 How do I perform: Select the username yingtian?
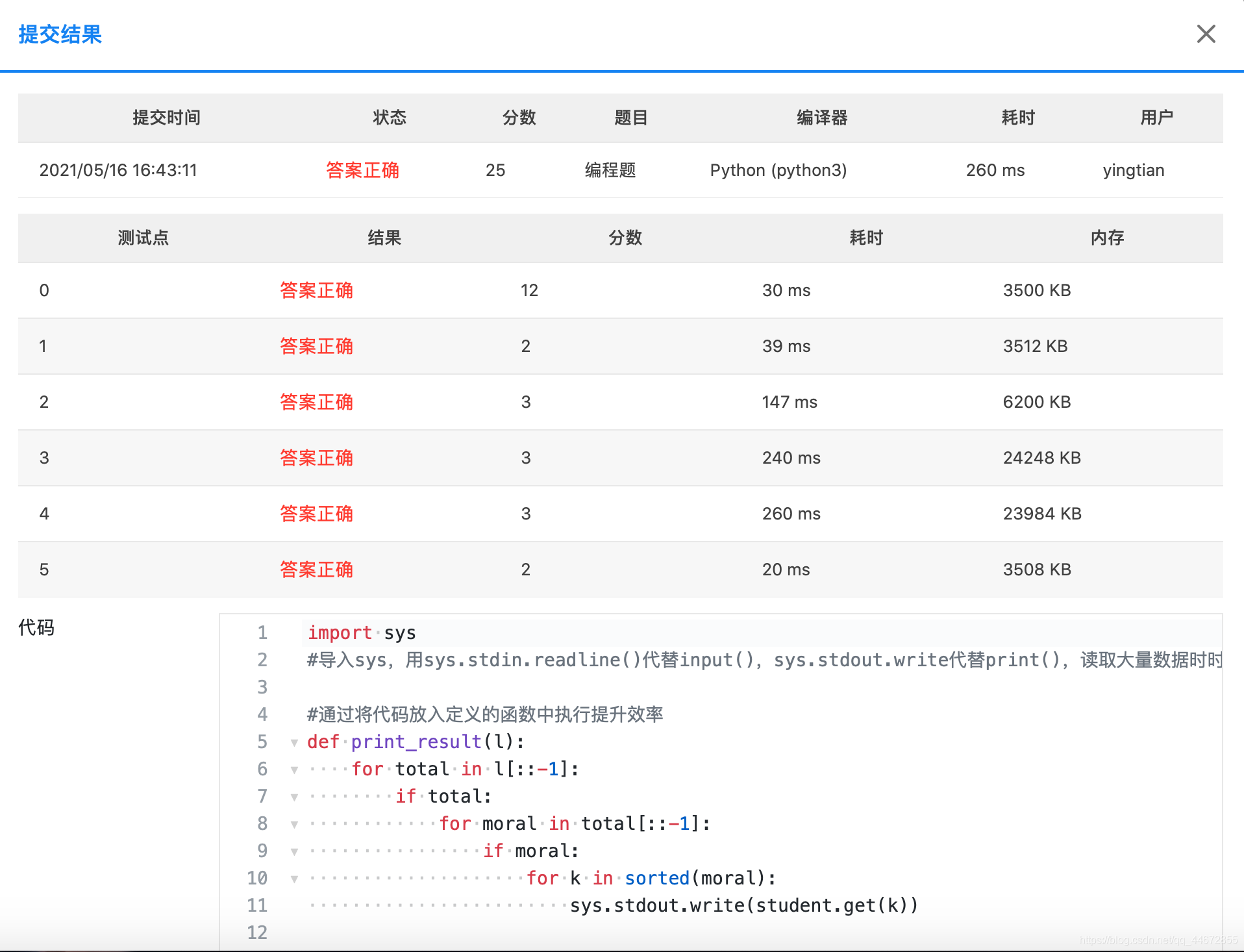[x=1133, y=170]
